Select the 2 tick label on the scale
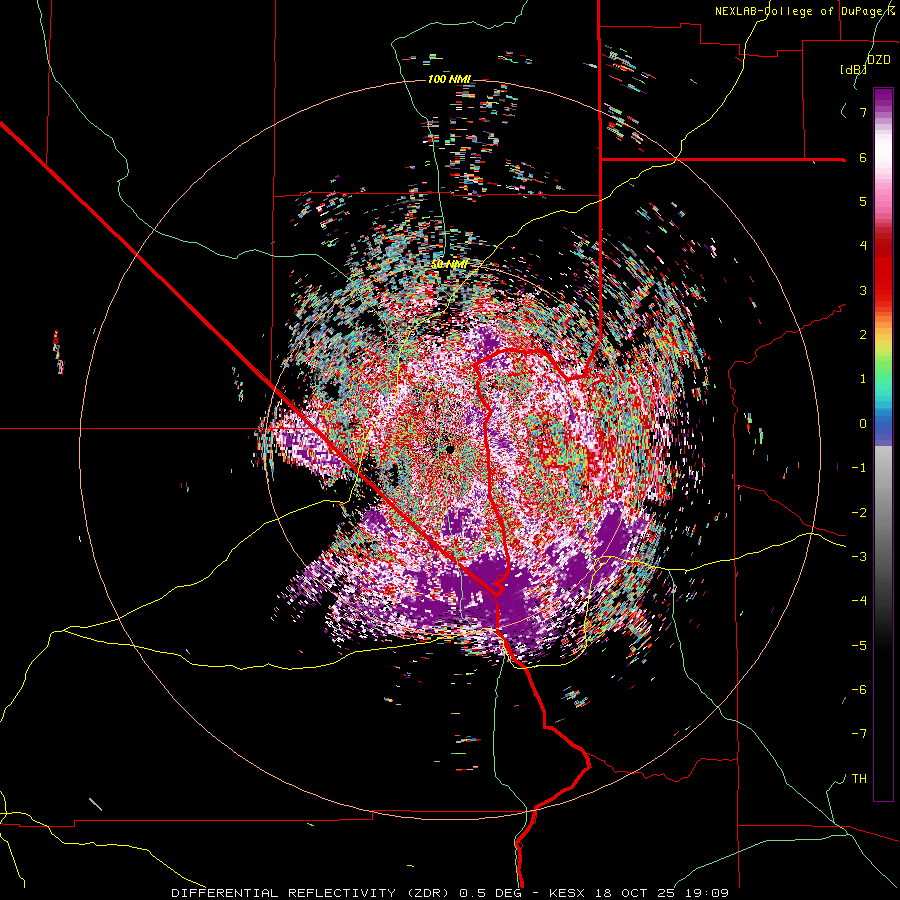 coord(863,335)
